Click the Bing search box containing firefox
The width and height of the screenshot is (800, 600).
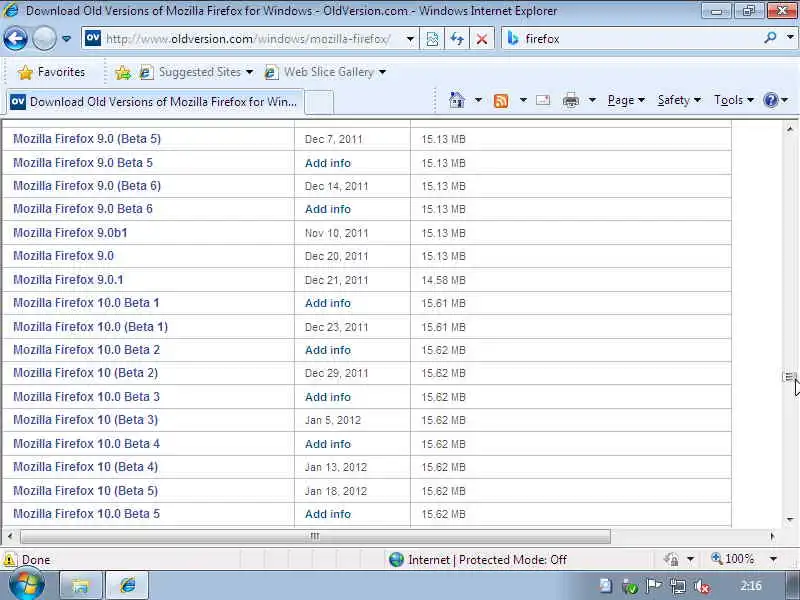633,38
